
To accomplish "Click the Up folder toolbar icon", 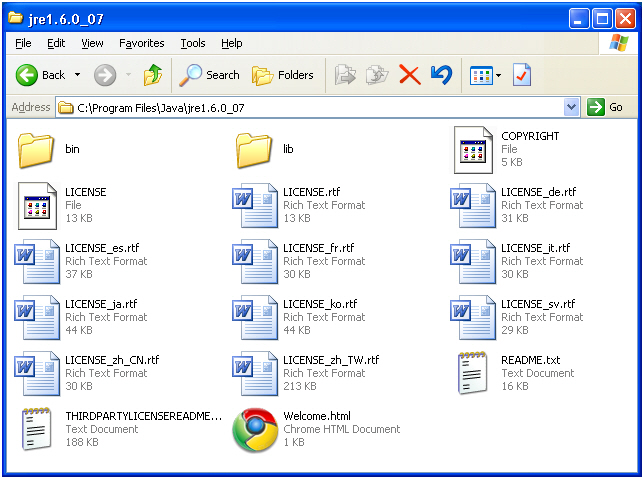I will coord(152,75).
